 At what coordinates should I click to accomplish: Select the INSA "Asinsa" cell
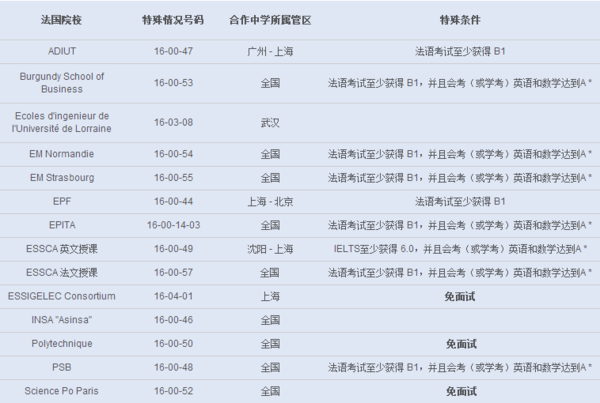62,320
